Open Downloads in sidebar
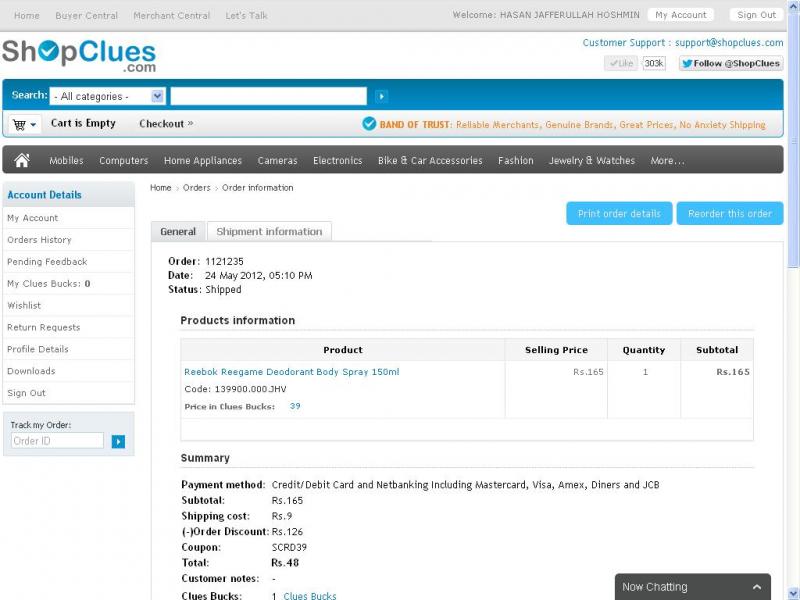This screenshot has width=800, height=600. coord(31,371)
